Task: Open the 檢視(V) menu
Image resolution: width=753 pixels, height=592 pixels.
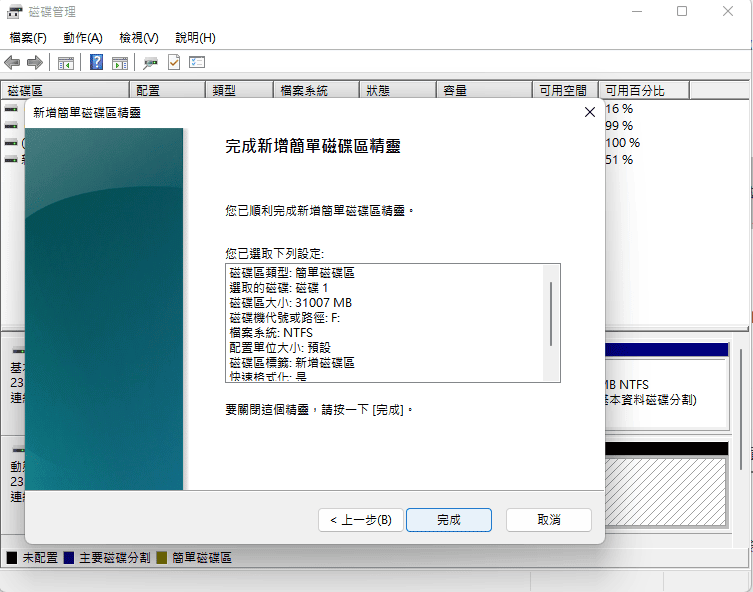Action: pos(139,37)
